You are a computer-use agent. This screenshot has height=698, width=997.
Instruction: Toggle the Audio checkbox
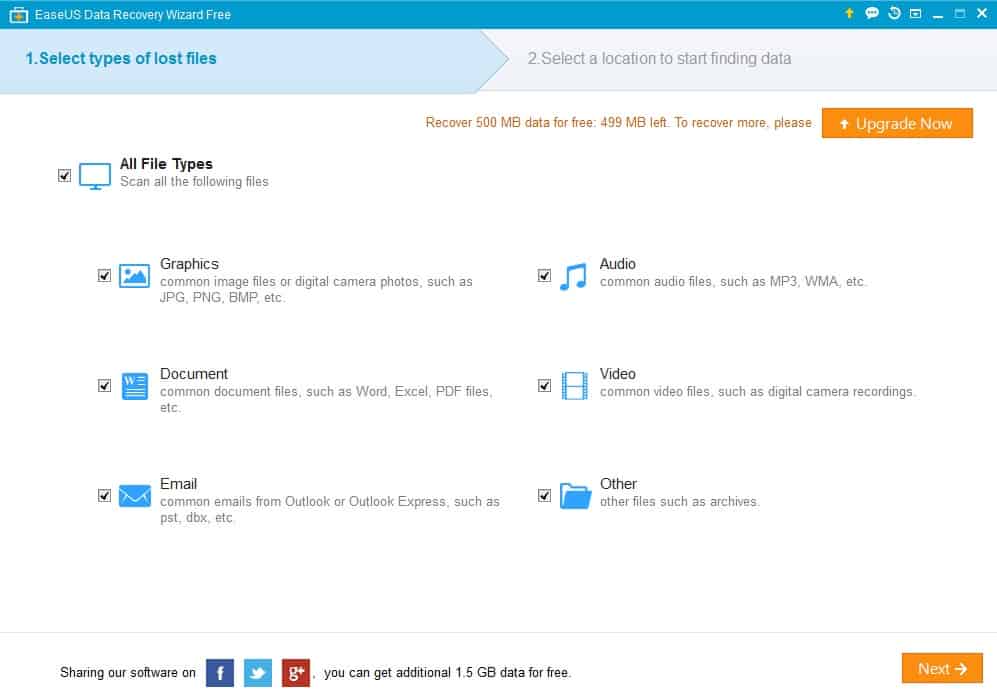click(544, 275)
